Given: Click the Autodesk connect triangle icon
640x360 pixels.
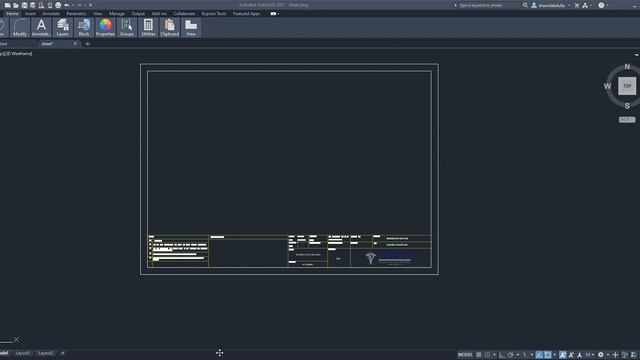Looking at the screenshot, I should [585, 5].
